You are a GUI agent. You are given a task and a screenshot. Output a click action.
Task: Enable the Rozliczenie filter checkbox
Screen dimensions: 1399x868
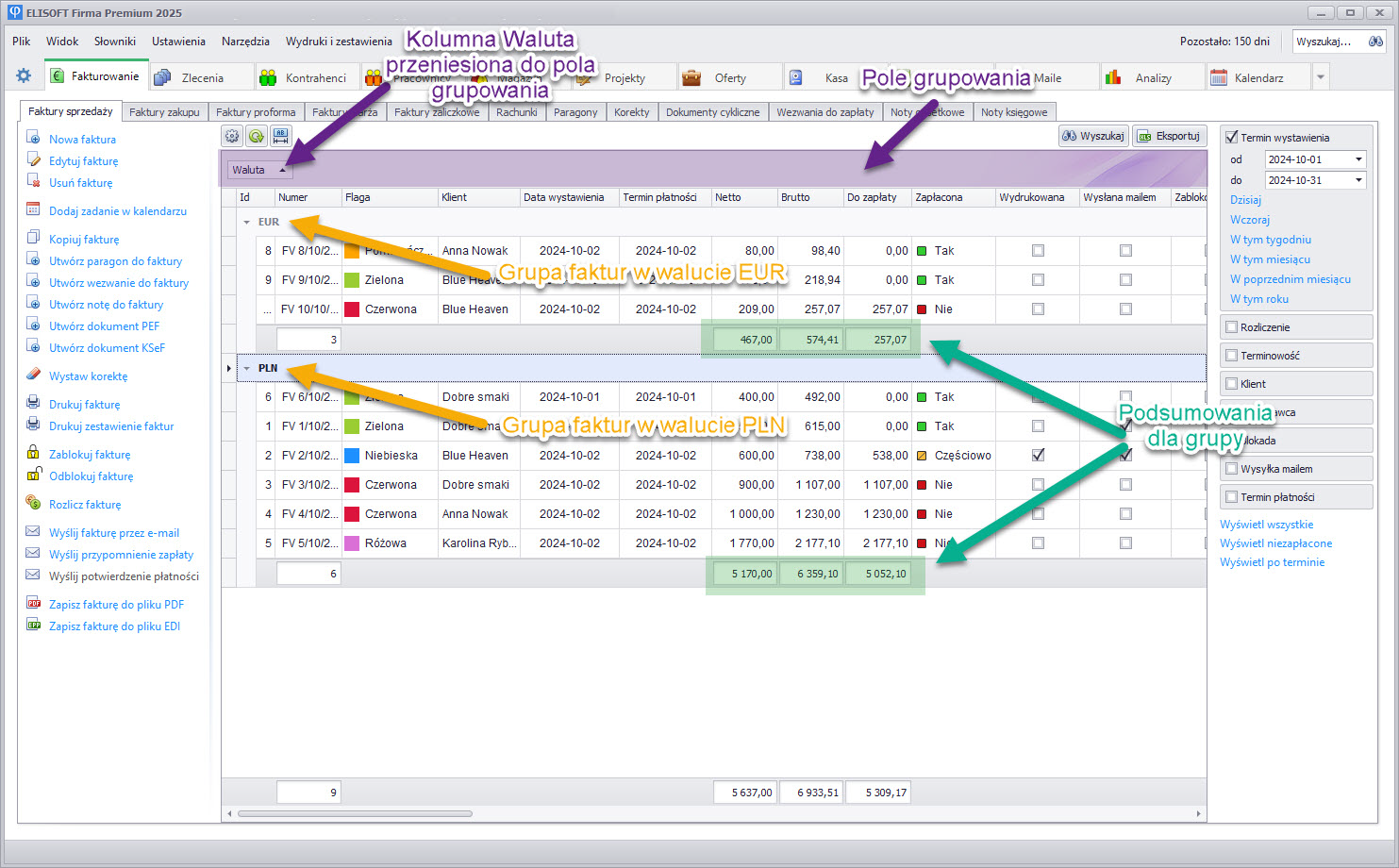pyautogui.click(x=1231, y=327)
